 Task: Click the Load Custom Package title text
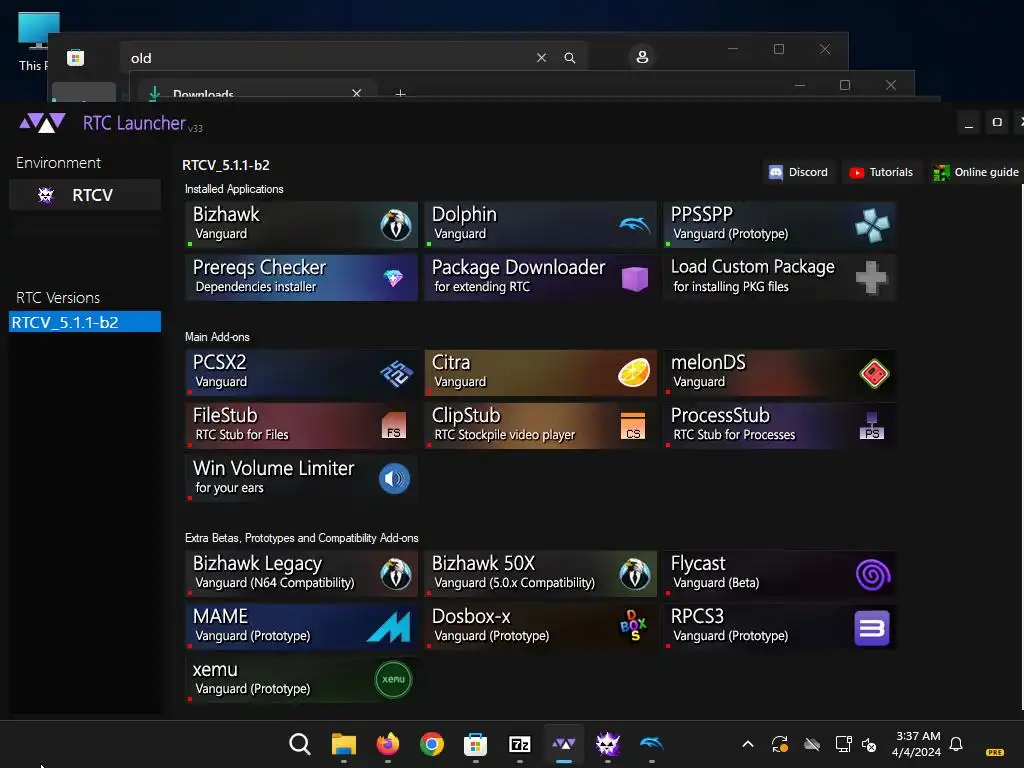(x=753, y=266)
